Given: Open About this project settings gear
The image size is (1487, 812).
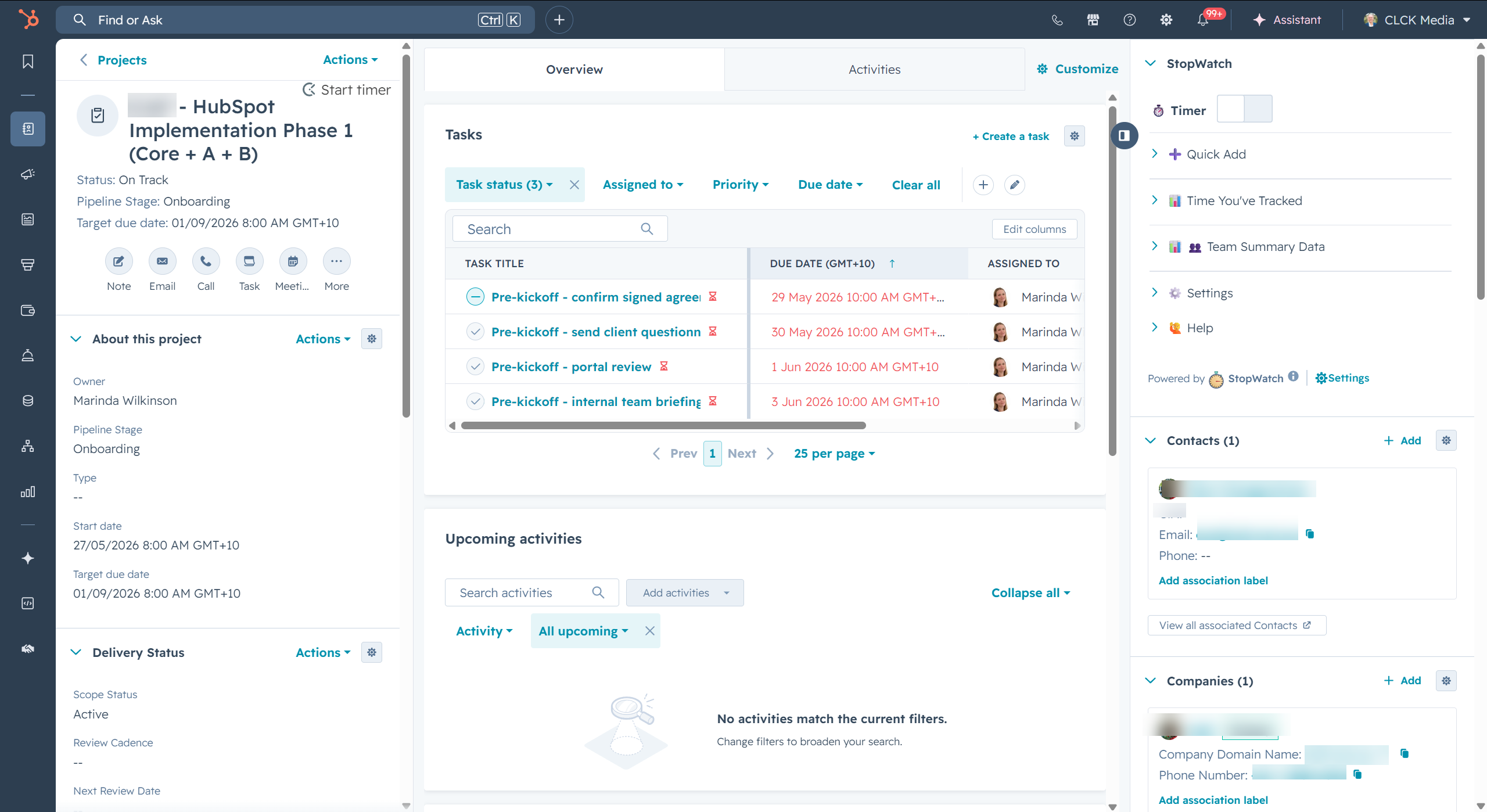Looking at the screenshot, I should (x=372, y=339).
